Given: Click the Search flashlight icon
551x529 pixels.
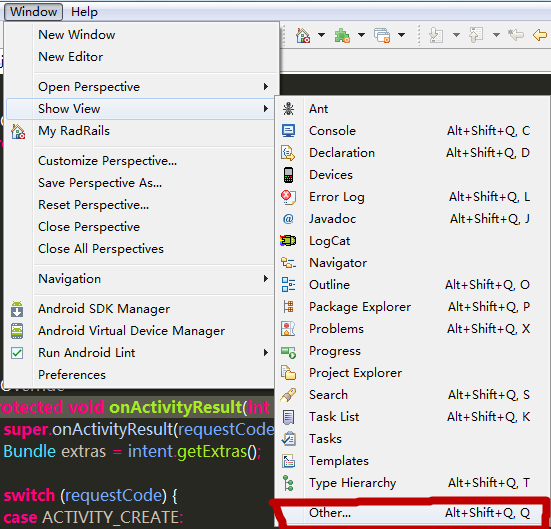Looking at the screenshot, I should point(288,395).
